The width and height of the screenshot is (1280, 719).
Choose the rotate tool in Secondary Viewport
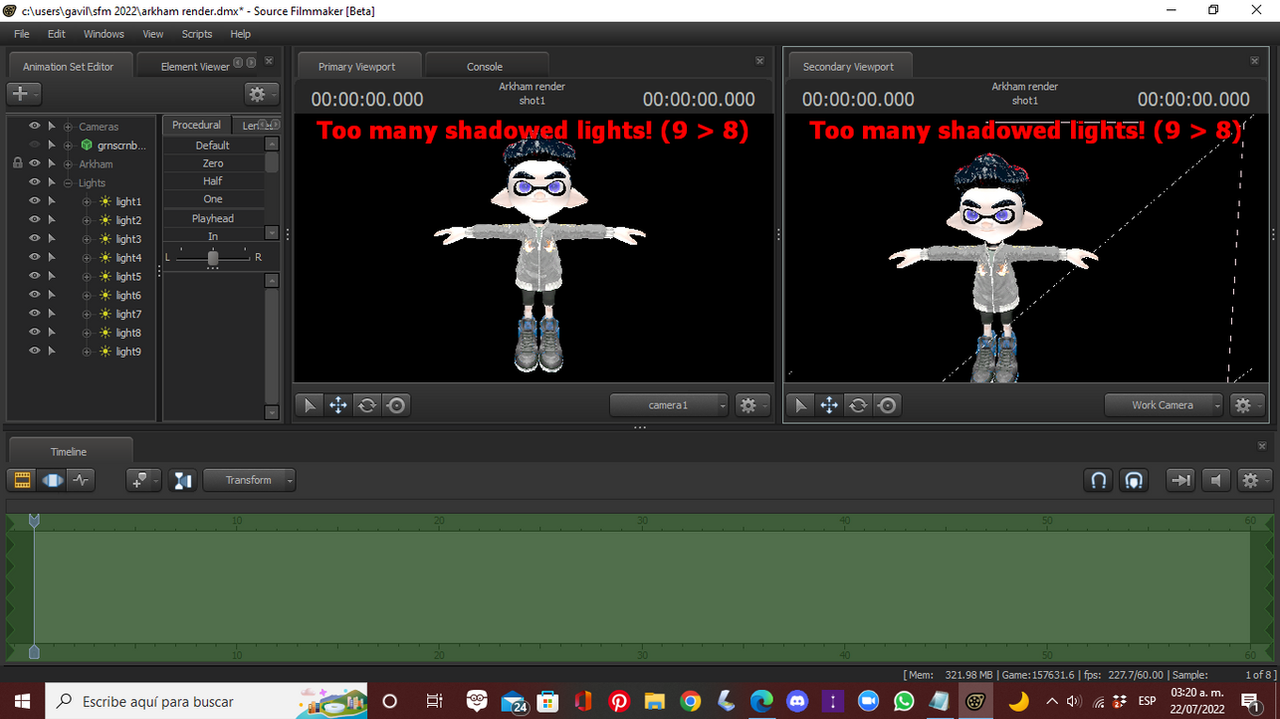(x=858, y=405)
